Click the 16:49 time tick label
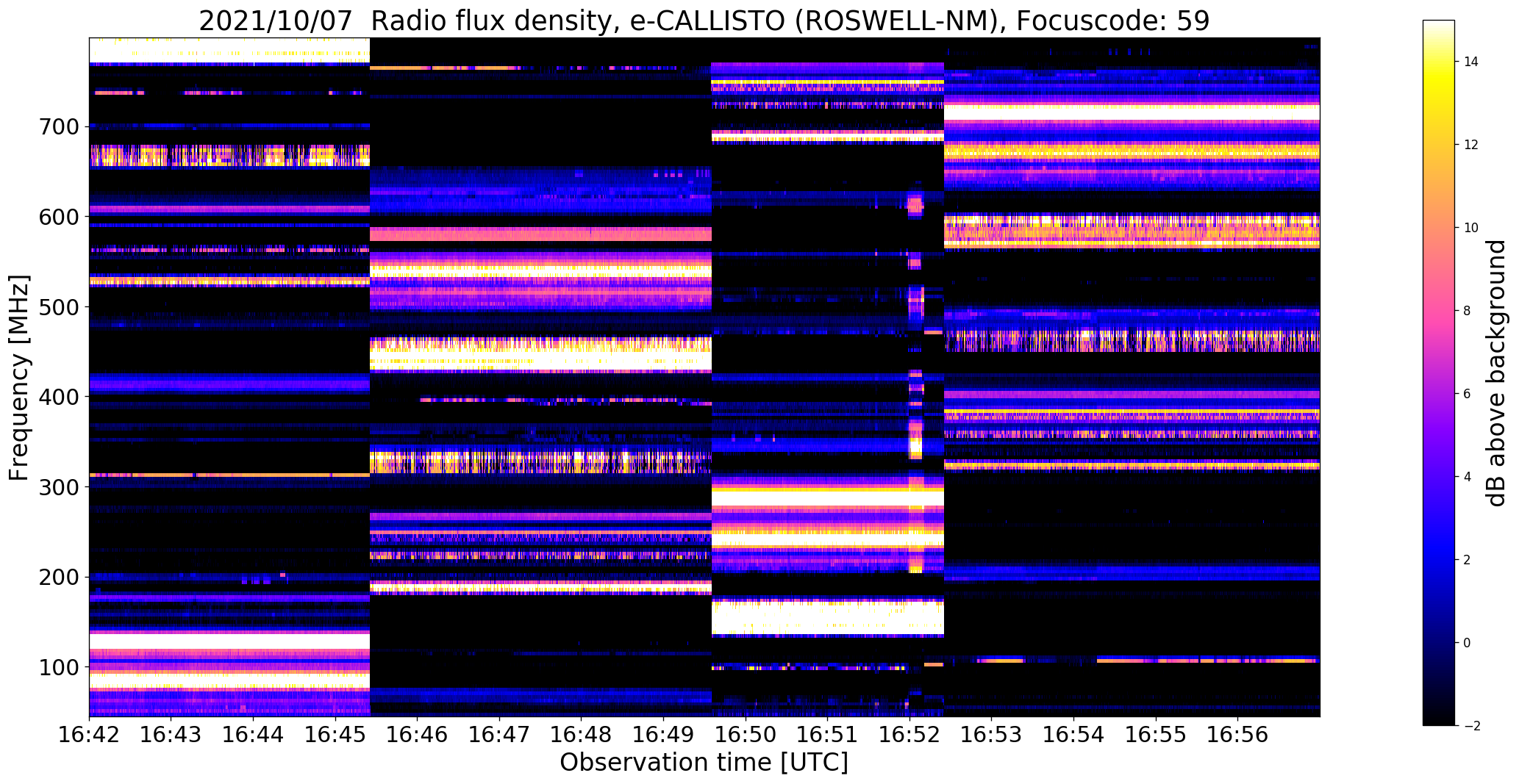The image size is (1519, 784). pyautogui.click(x=664, y=734)
